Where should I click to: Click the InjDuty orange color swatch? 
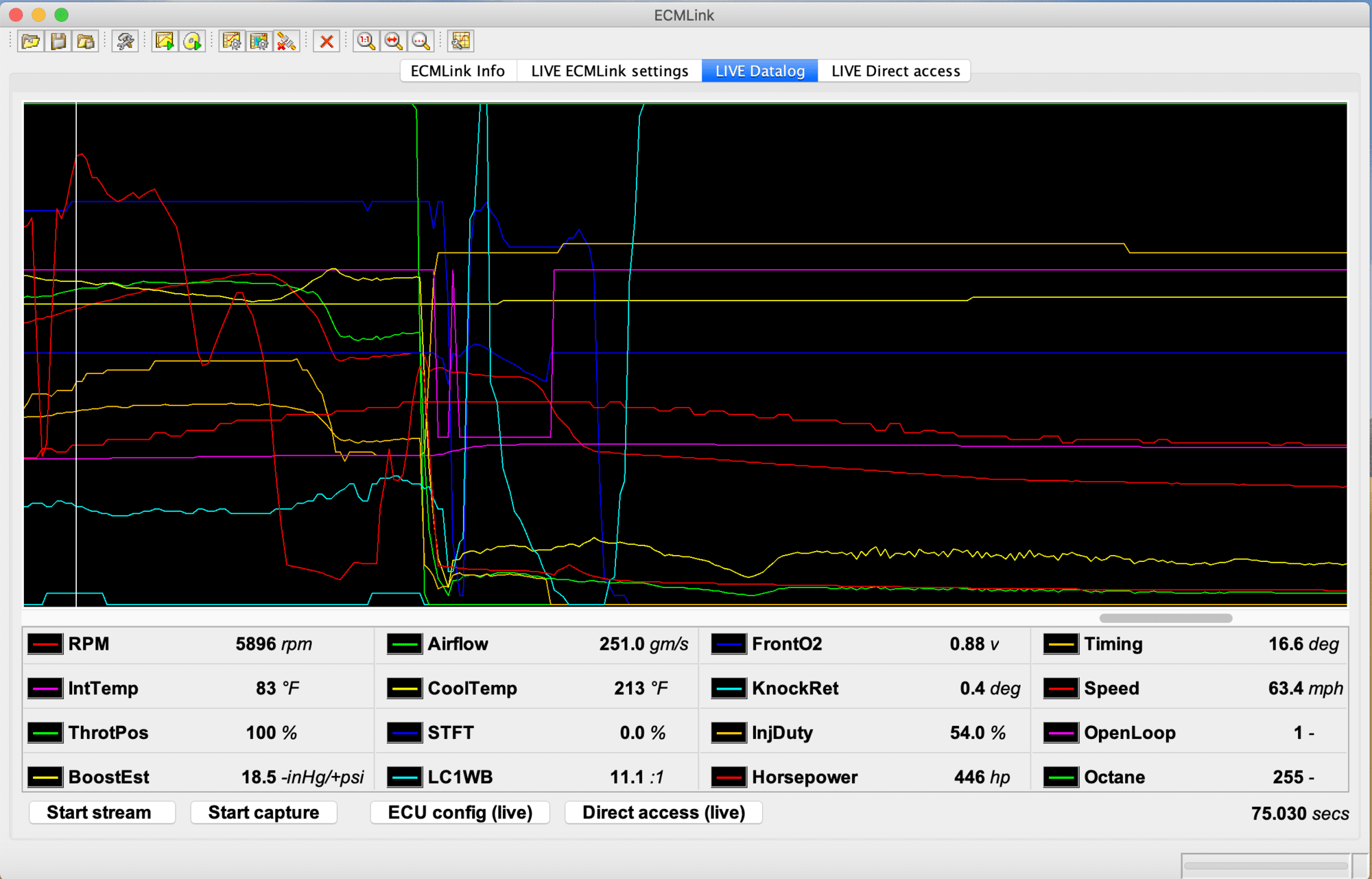point(729,733)
